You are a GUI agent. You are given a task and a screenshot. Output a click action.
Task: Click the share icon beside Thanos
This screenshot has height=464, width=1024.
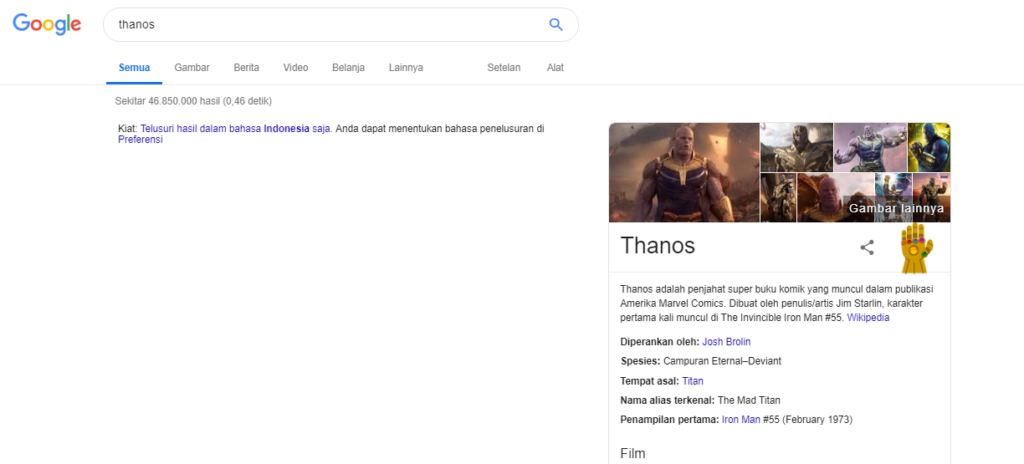[x=867, y=248]
